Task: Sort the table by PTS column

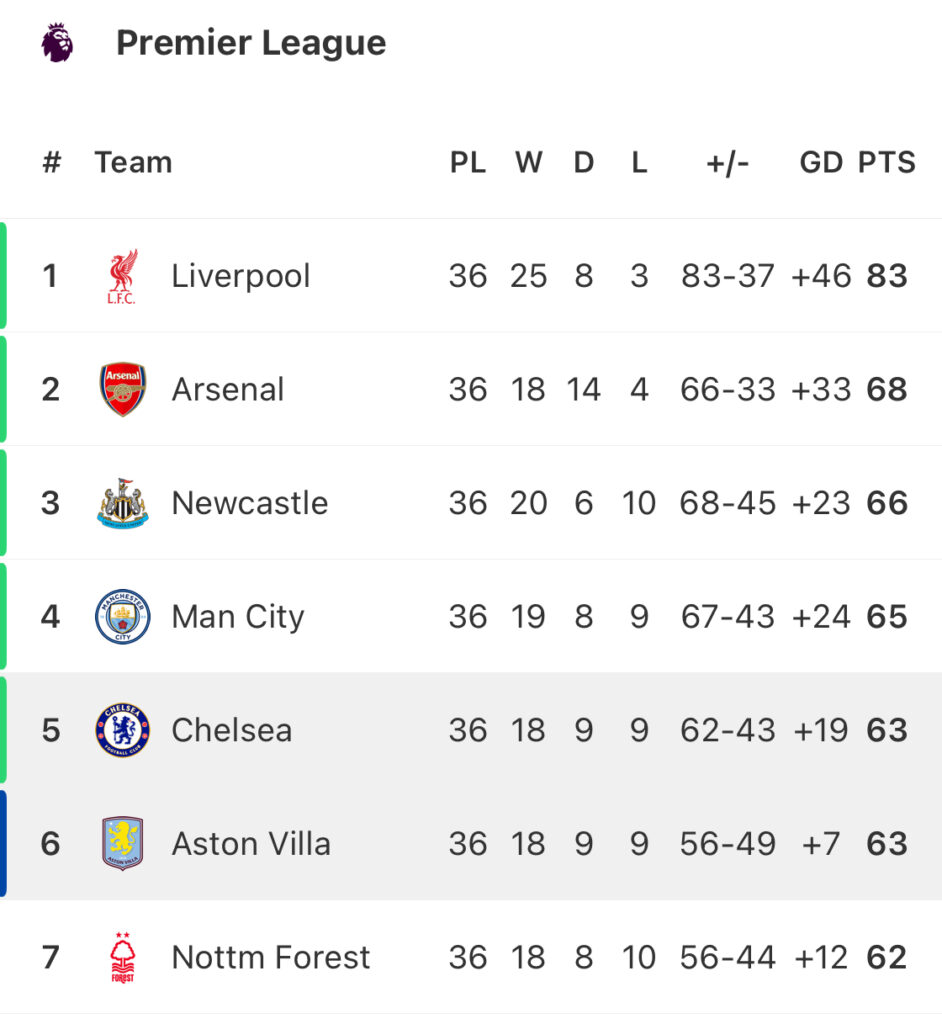Action: click(x=886, y=162)
